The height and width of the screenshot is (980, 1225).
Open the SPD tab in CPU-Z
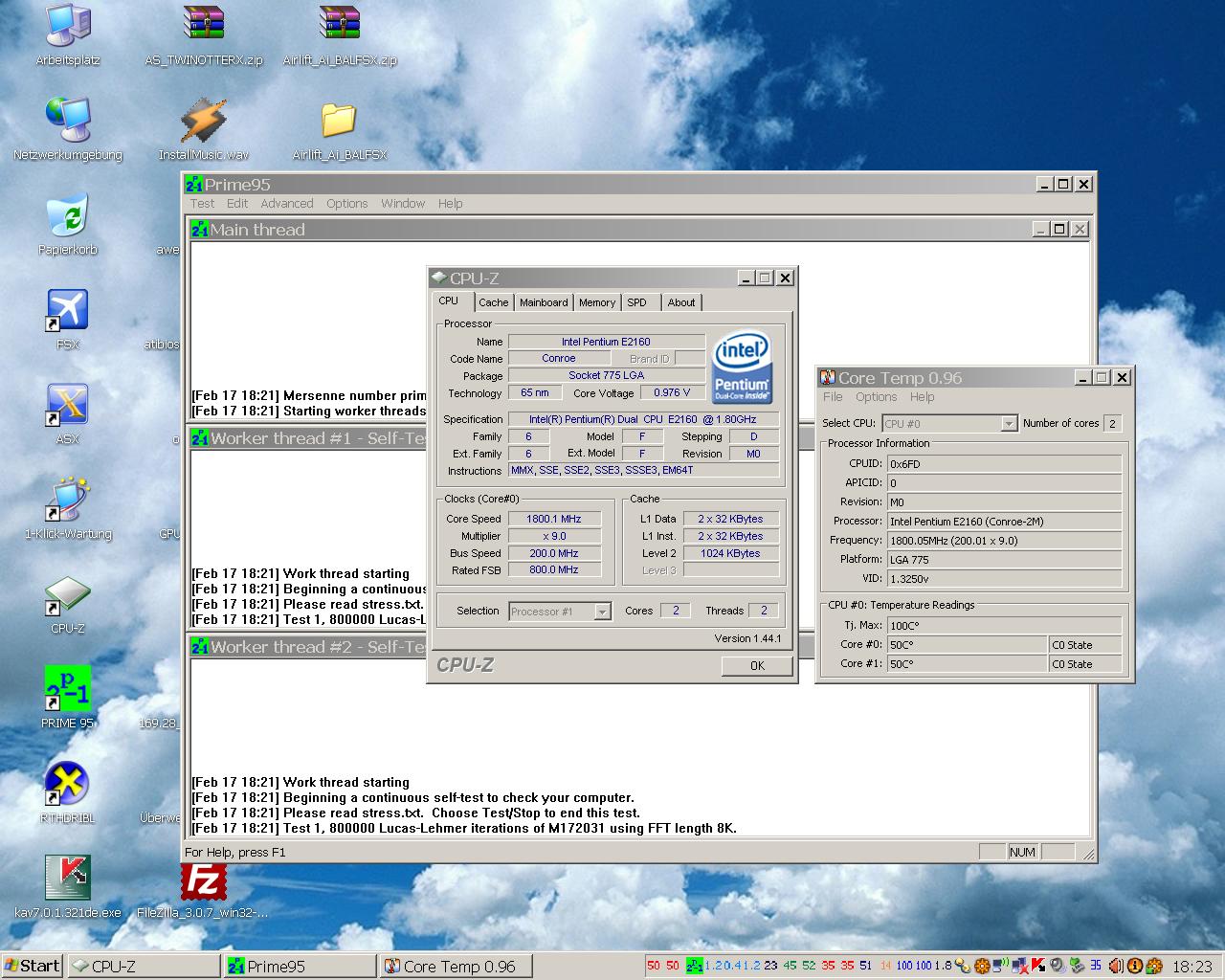pos(636,302)
